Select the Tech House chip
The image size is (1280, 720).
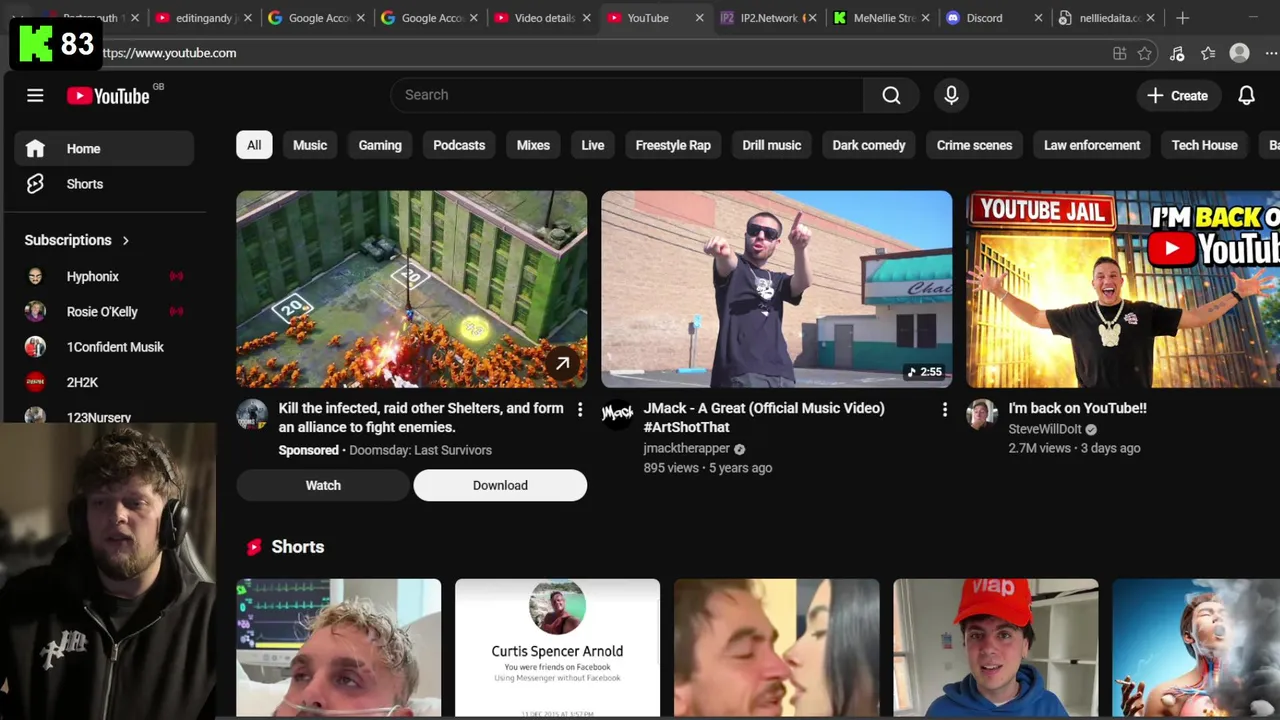coord(1204,145)
